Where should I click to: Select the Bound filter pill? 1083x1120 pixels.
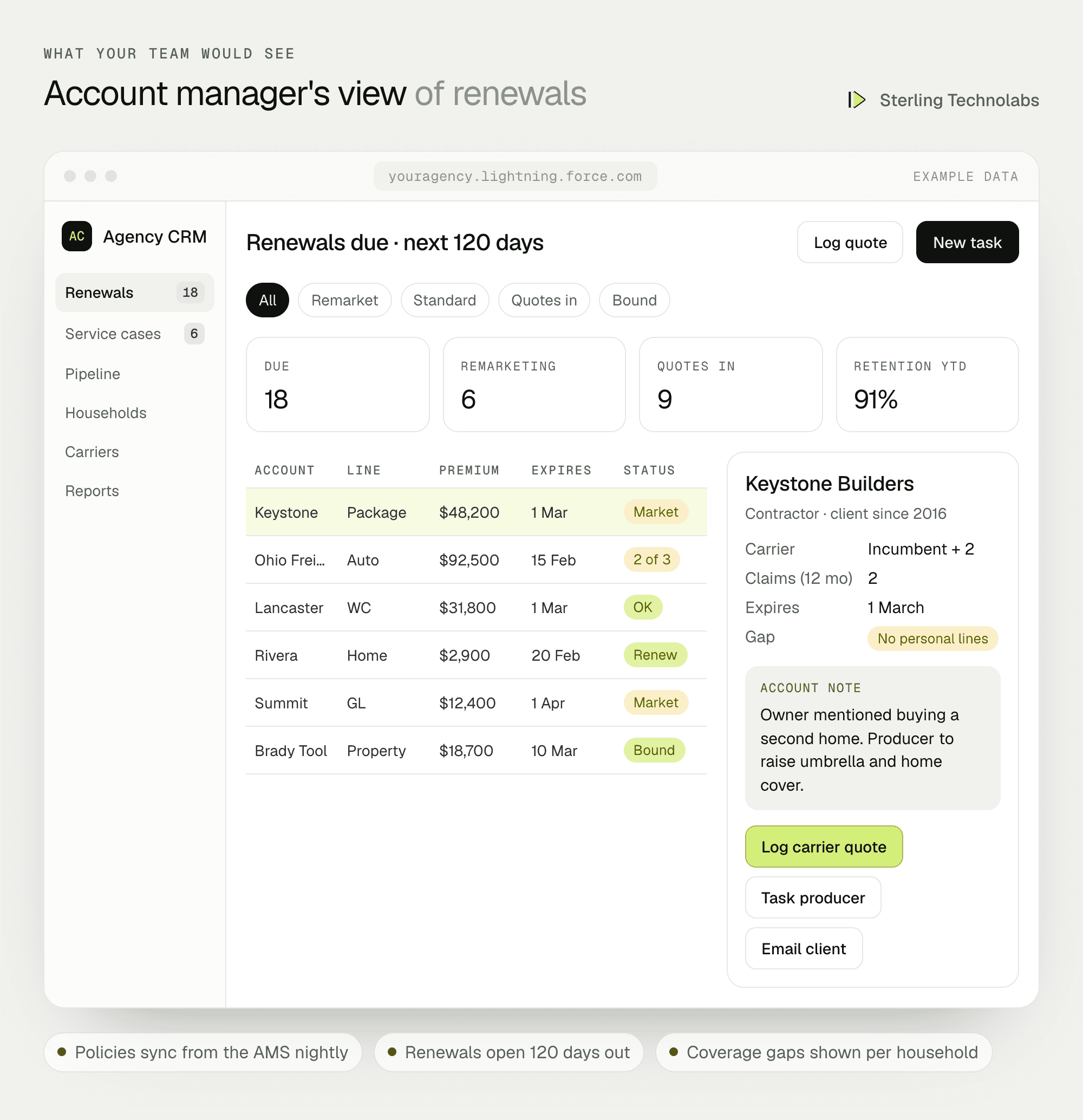point(634,300)
